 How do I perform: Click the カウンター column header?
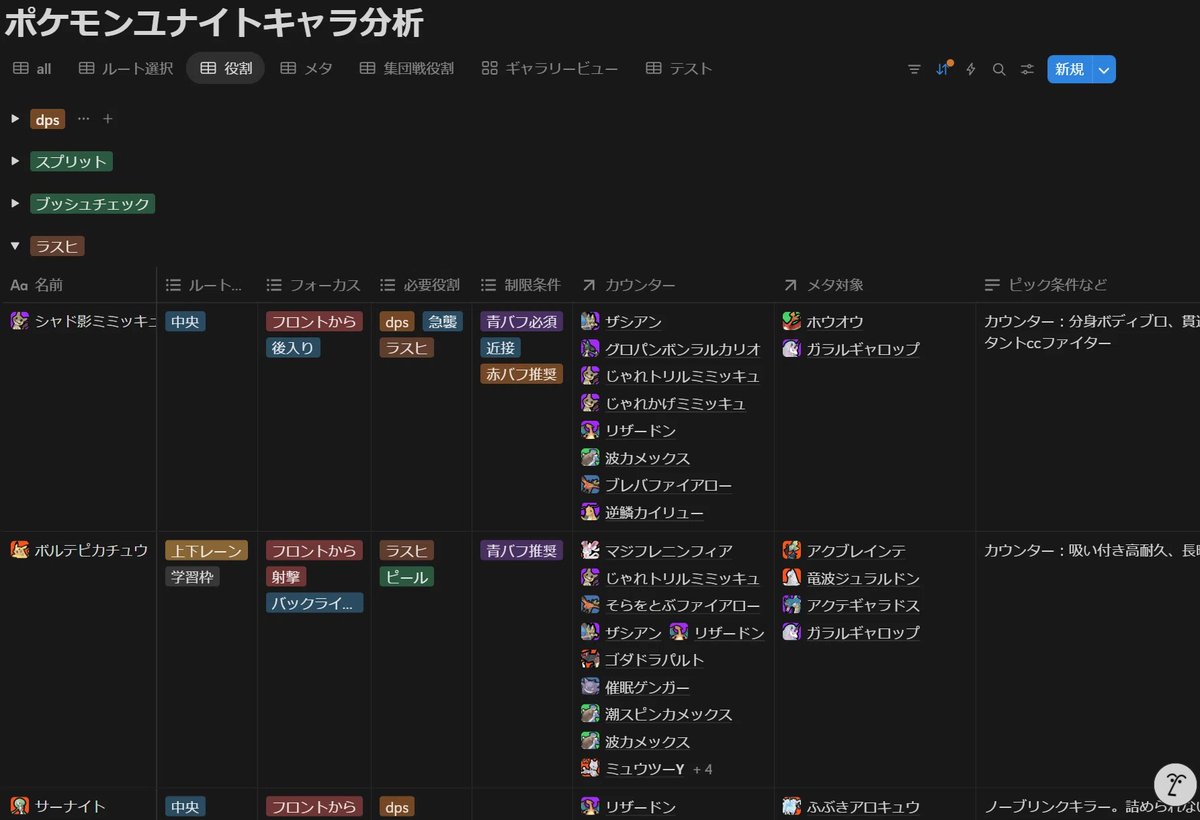(x=673, y=285)
